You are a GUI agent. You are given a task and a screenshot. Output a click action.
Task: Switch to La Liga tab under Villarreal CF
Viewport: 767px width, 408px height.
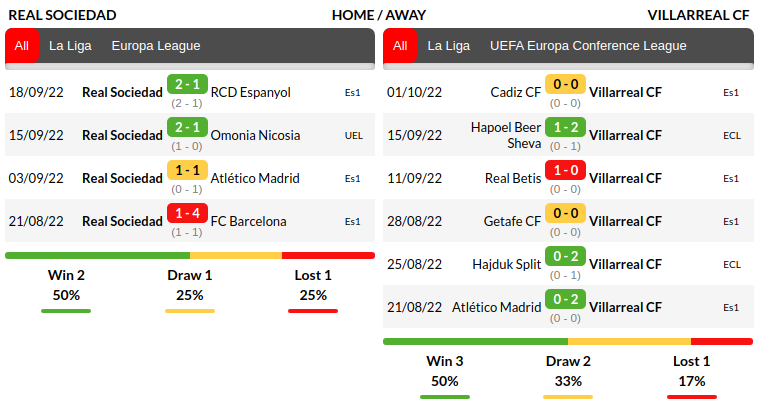(x=449, y=46)
